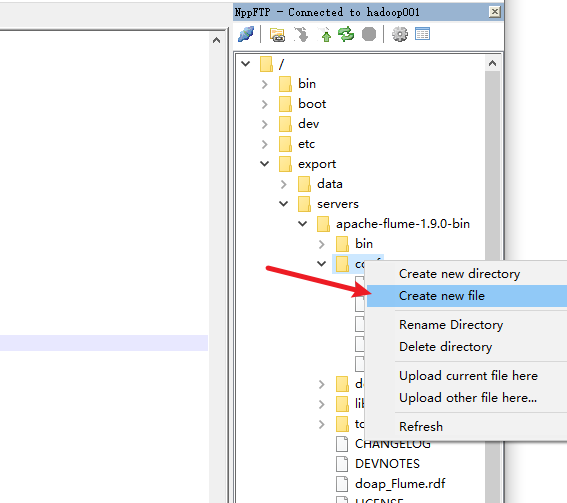Click the NppFTP tree vertical scrollbar thumb
This screenshot has height=503, width=567.
pos(492,165)
